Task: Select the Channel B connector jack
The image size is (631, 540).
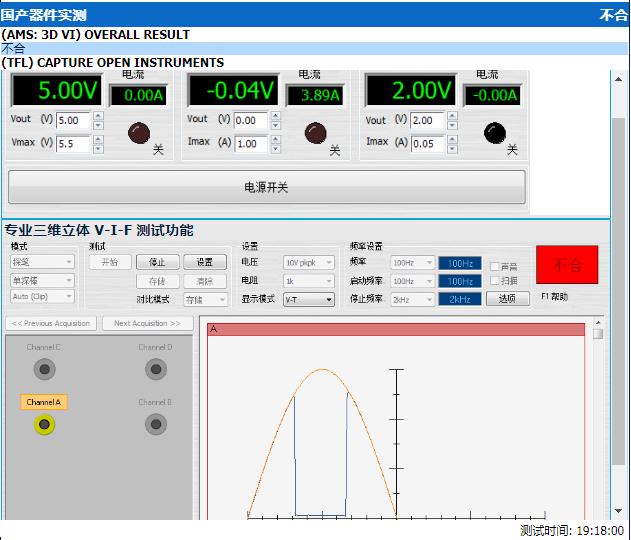Action: coord(155,425)
